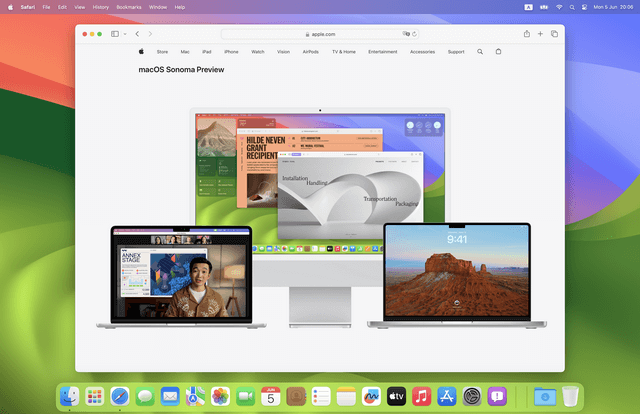Go back with the back arrow
The height and width of the screenshot is (414, 640).
137,34
